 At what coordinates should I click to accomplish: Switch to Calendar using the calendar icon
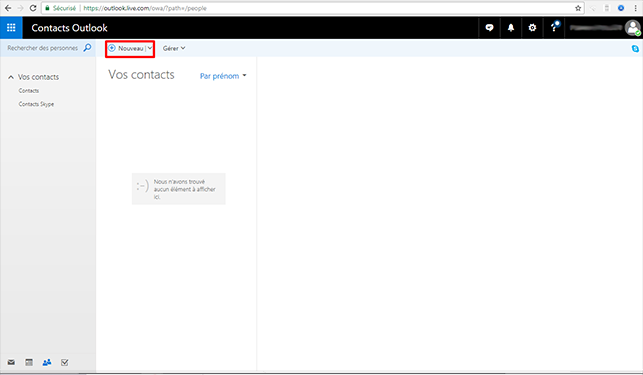(29, 362)
